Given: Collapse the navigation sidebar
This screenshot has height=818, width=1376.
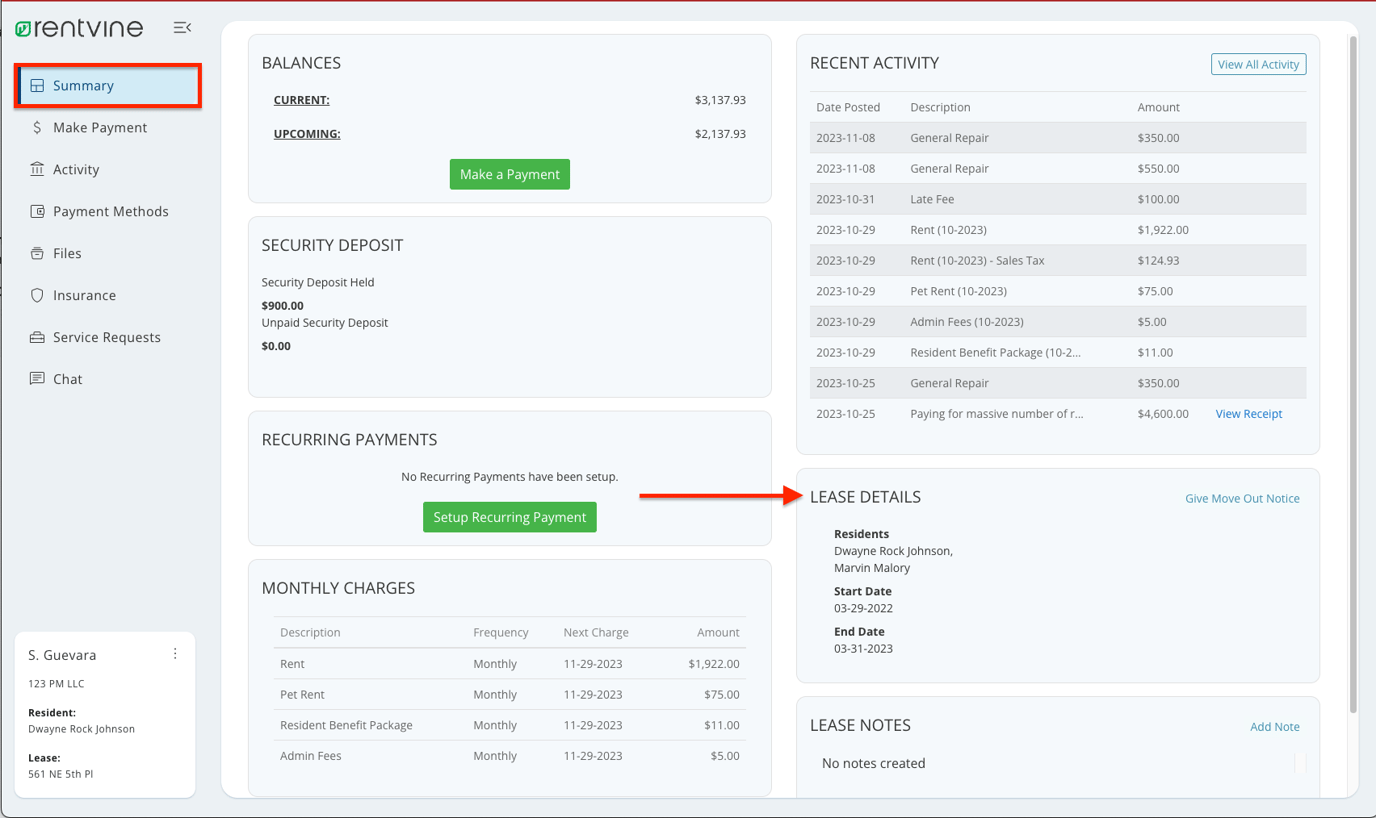Looking at the screenshot, I should [182, 27].
